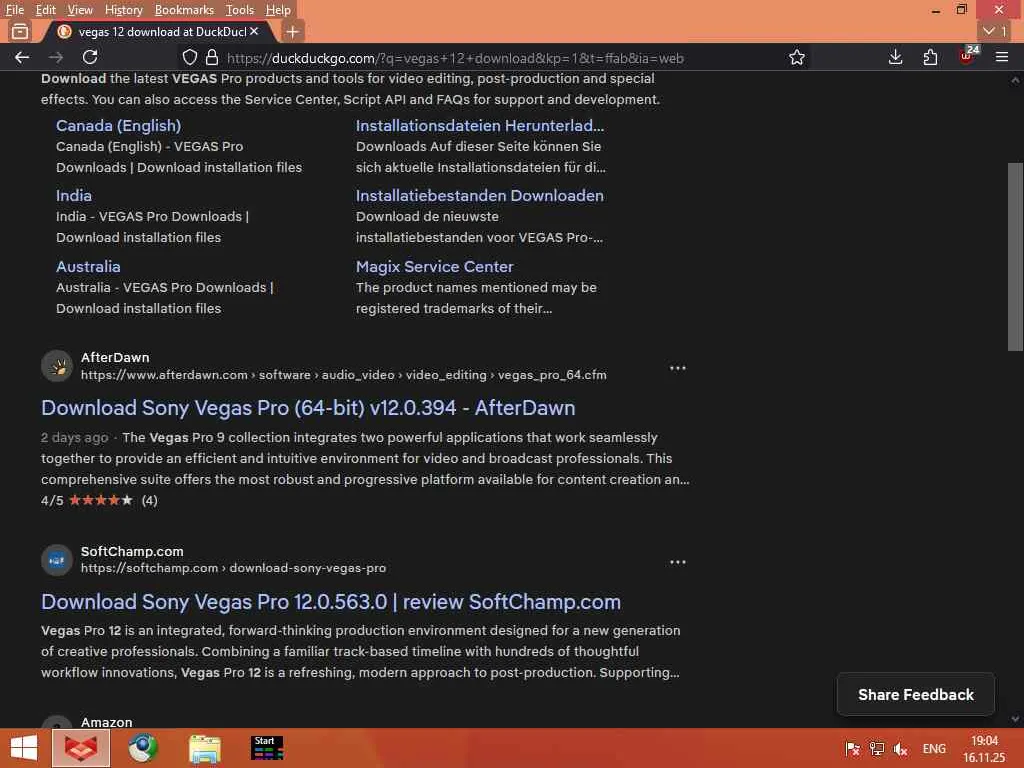Open File Explorer from the taskbar
This screenshot has width=1024, height=768.
(205, 748)
